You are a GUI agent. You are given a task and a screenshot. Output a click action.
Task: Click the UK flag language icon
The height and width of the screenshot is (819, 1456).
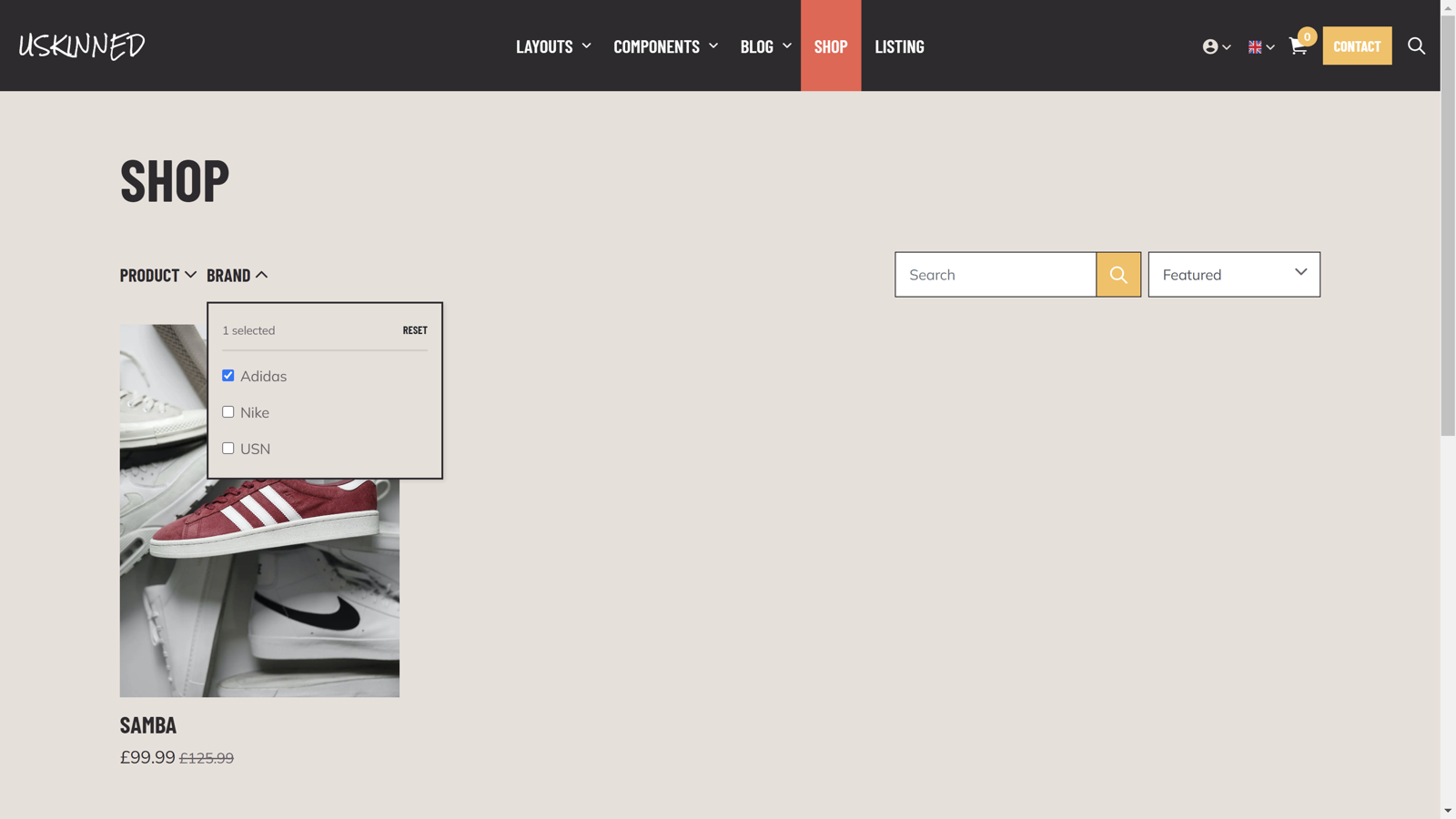click(x=1255, y=46)
